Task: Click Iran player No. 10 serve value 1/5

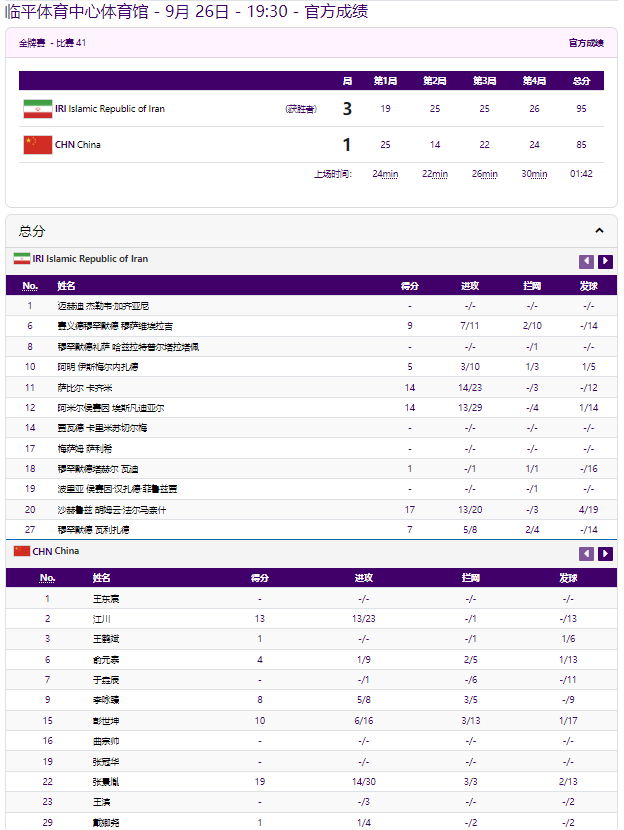Action: click(x=589, y=367)
